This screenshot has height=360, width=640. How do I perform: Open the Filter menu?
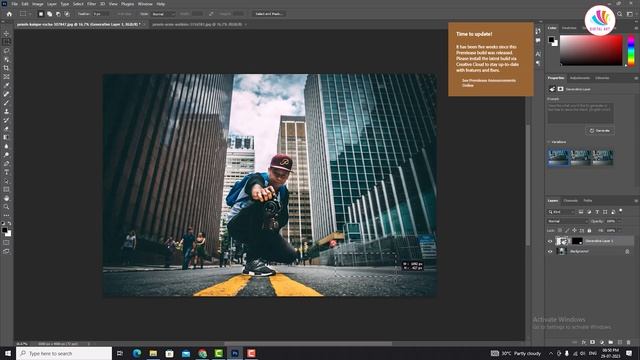tap(91, 4)
